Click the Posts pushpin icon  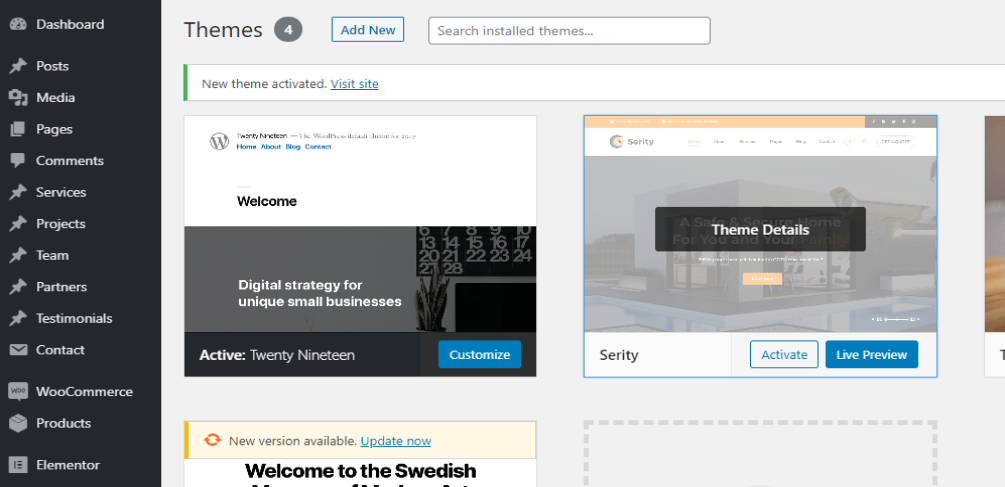point(17,66)
